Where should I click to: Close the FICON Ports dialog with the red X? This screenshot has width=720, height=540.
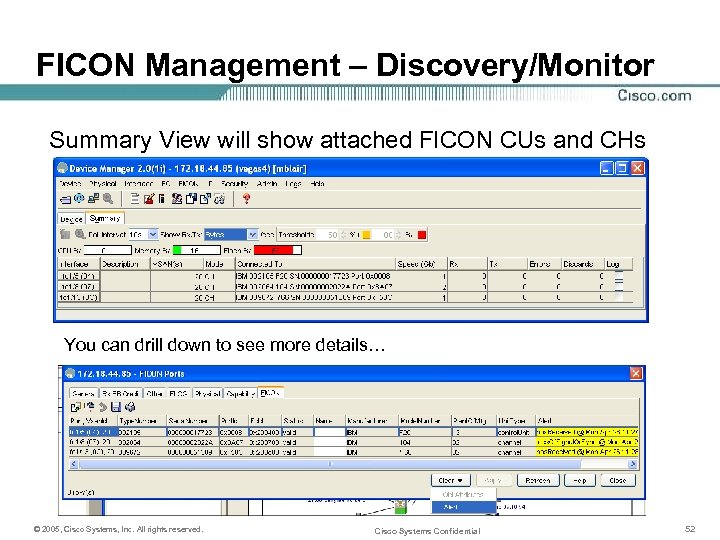(x=636, y=373)
